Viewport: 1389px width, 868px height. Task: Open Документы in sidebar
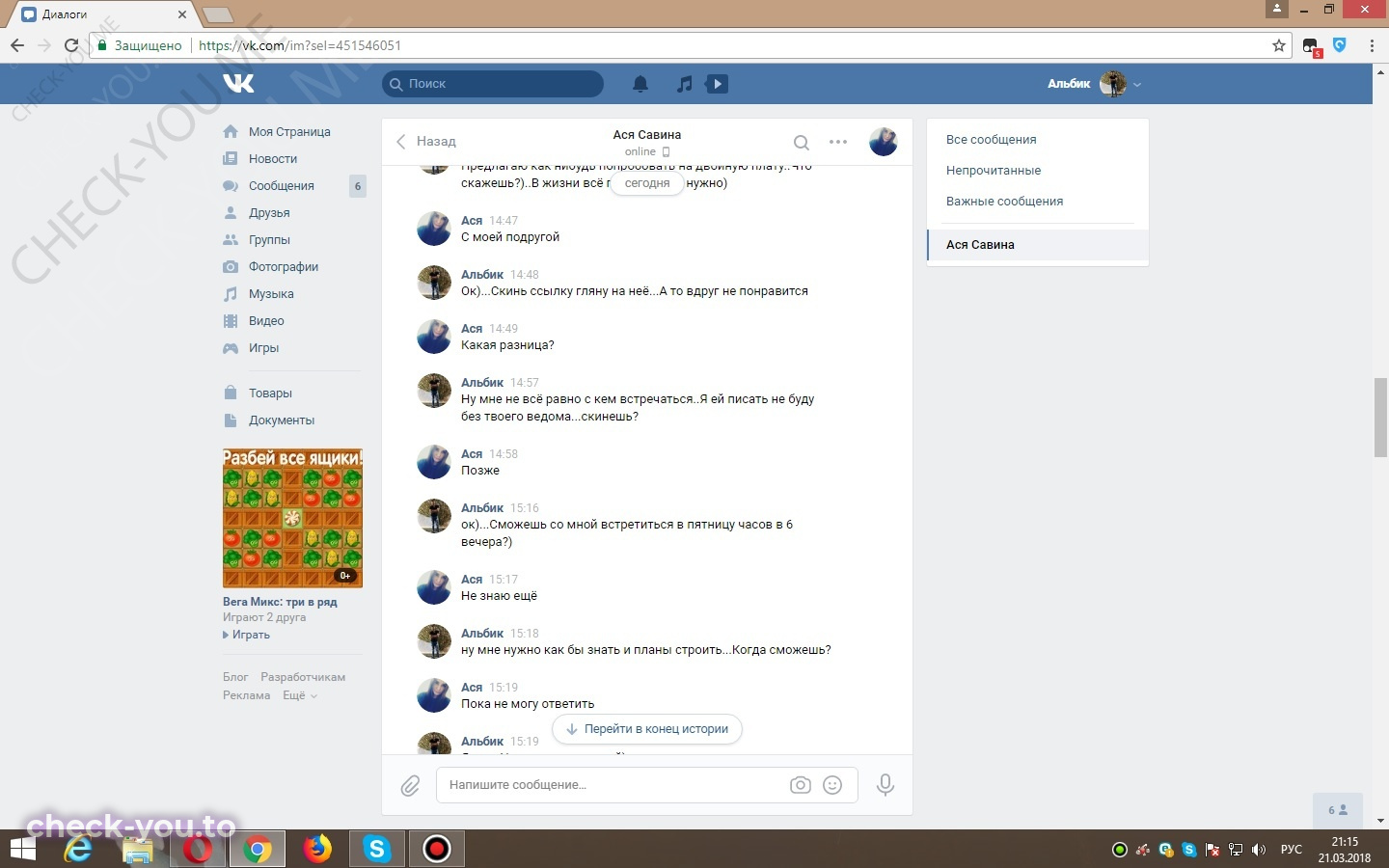282,420
